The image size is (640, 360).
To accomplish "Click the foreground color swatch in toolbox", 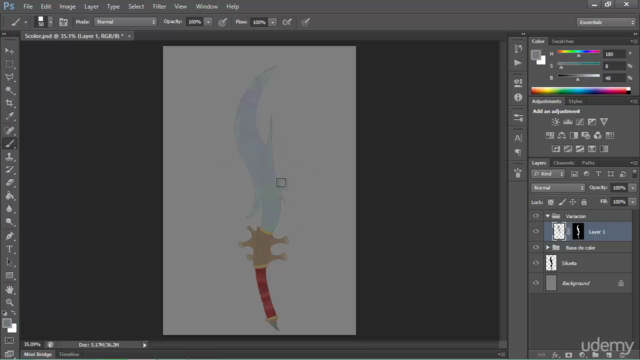I will point(7,323).
